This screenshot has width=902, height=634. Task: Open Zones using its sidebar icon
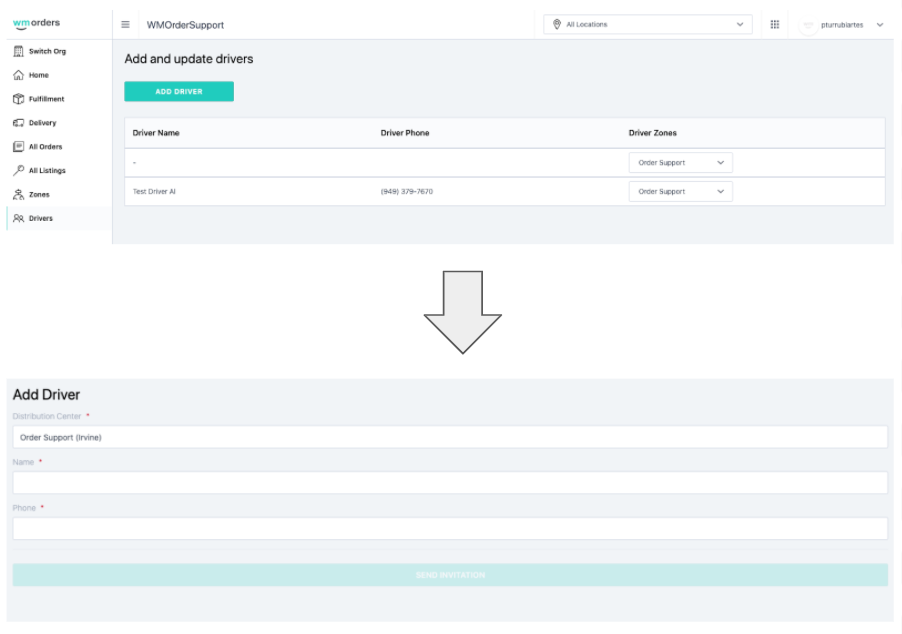coord(17,194)
